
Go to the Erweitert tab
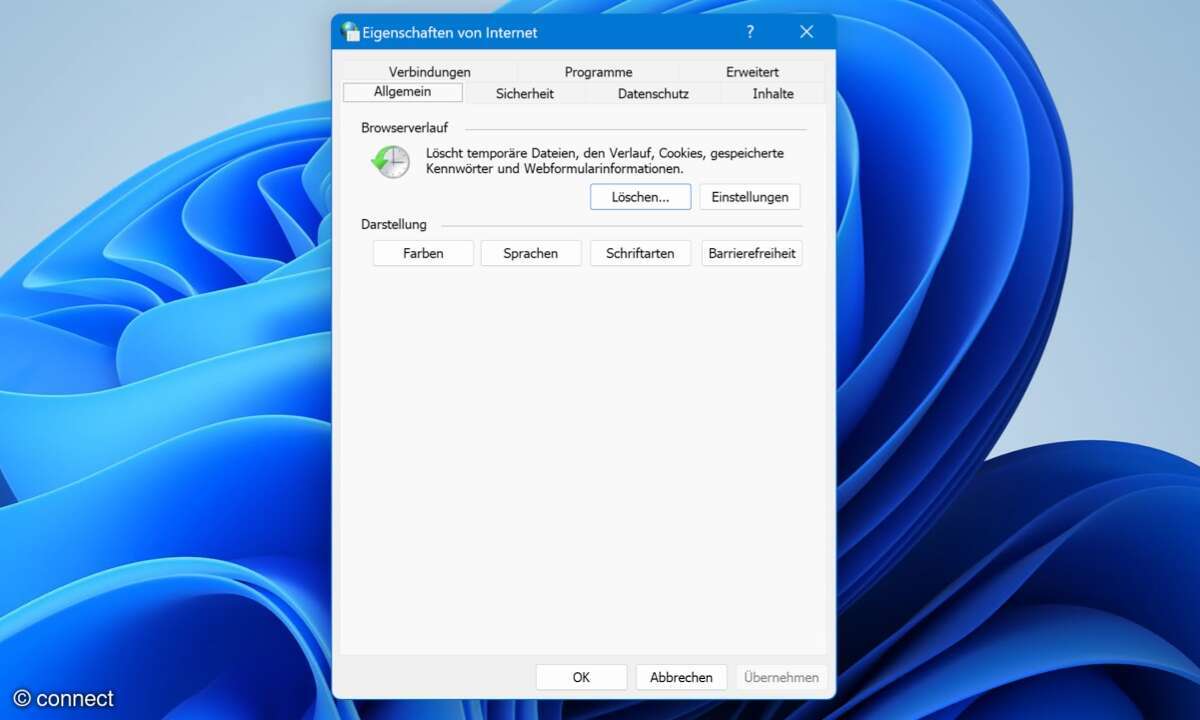(x=752, y=72)
